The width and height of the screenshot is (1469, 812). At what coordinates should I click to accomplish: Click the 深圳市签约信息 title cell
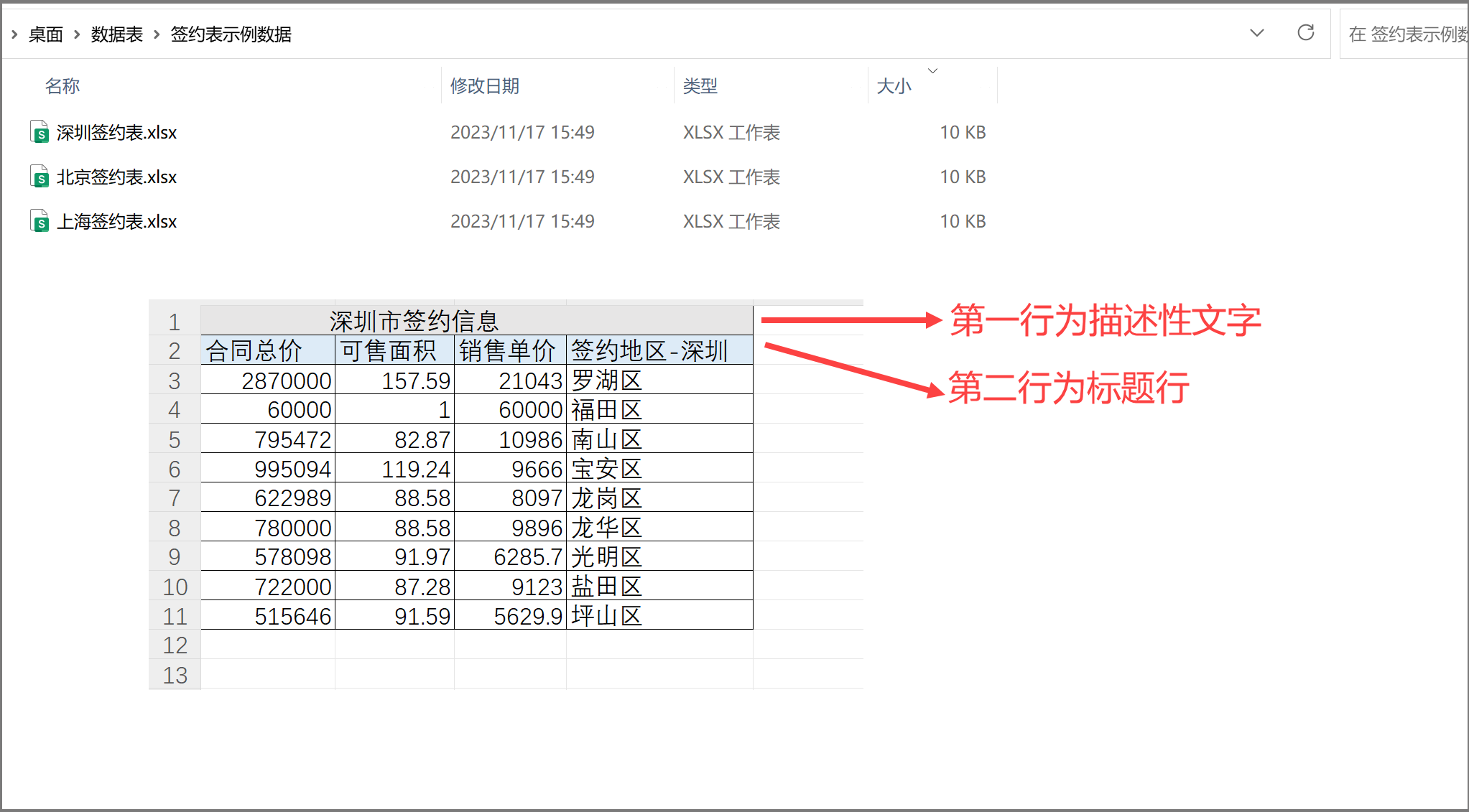(414, 321)
